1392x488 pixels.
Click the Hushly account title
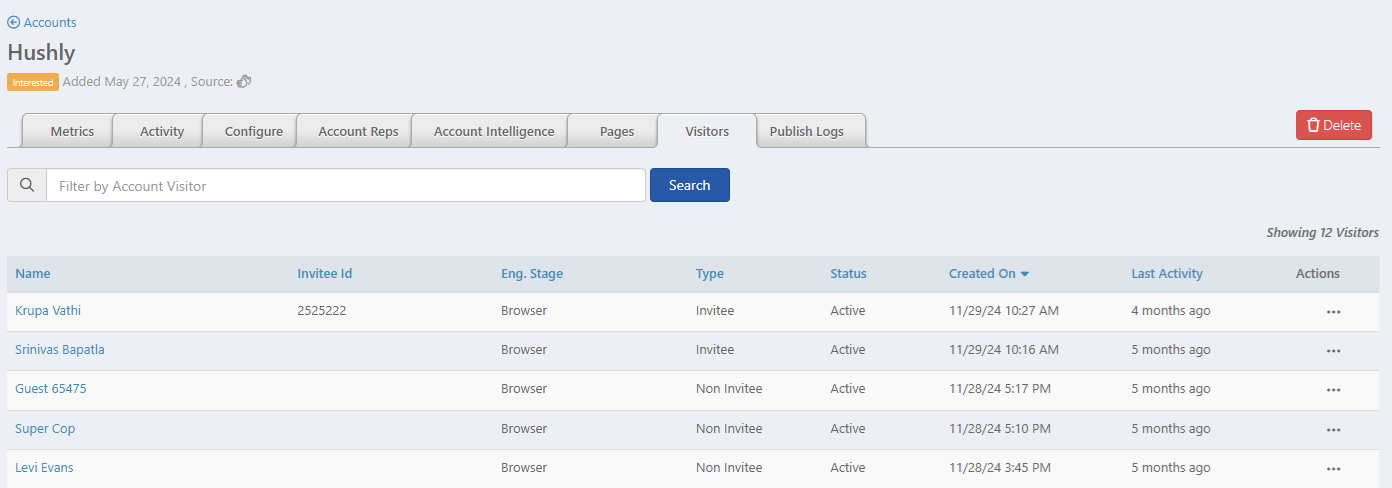pyautogui.click(x=41, y=52)
